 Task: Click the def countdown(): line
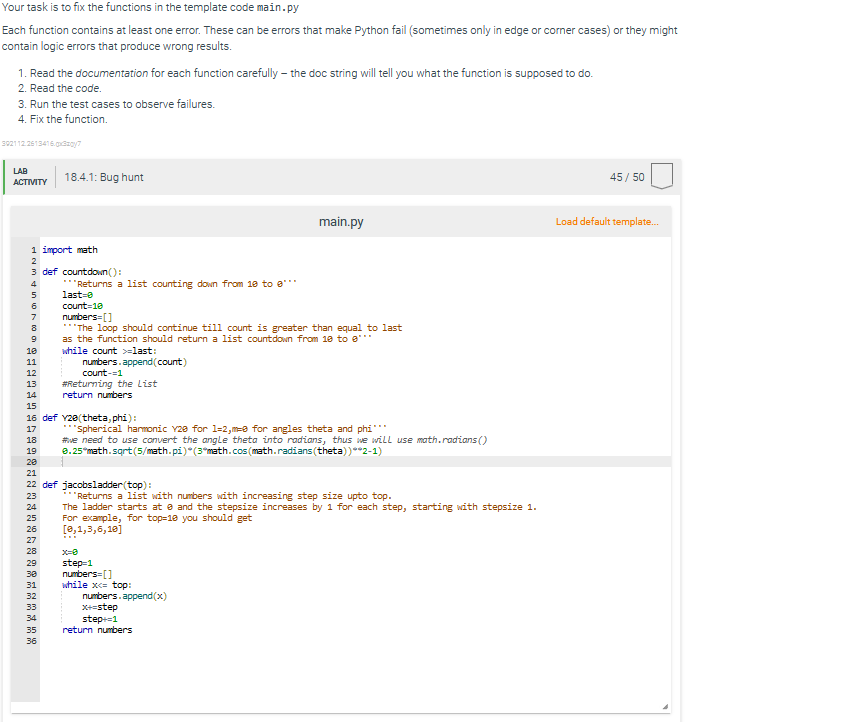[x=82, y=272]
